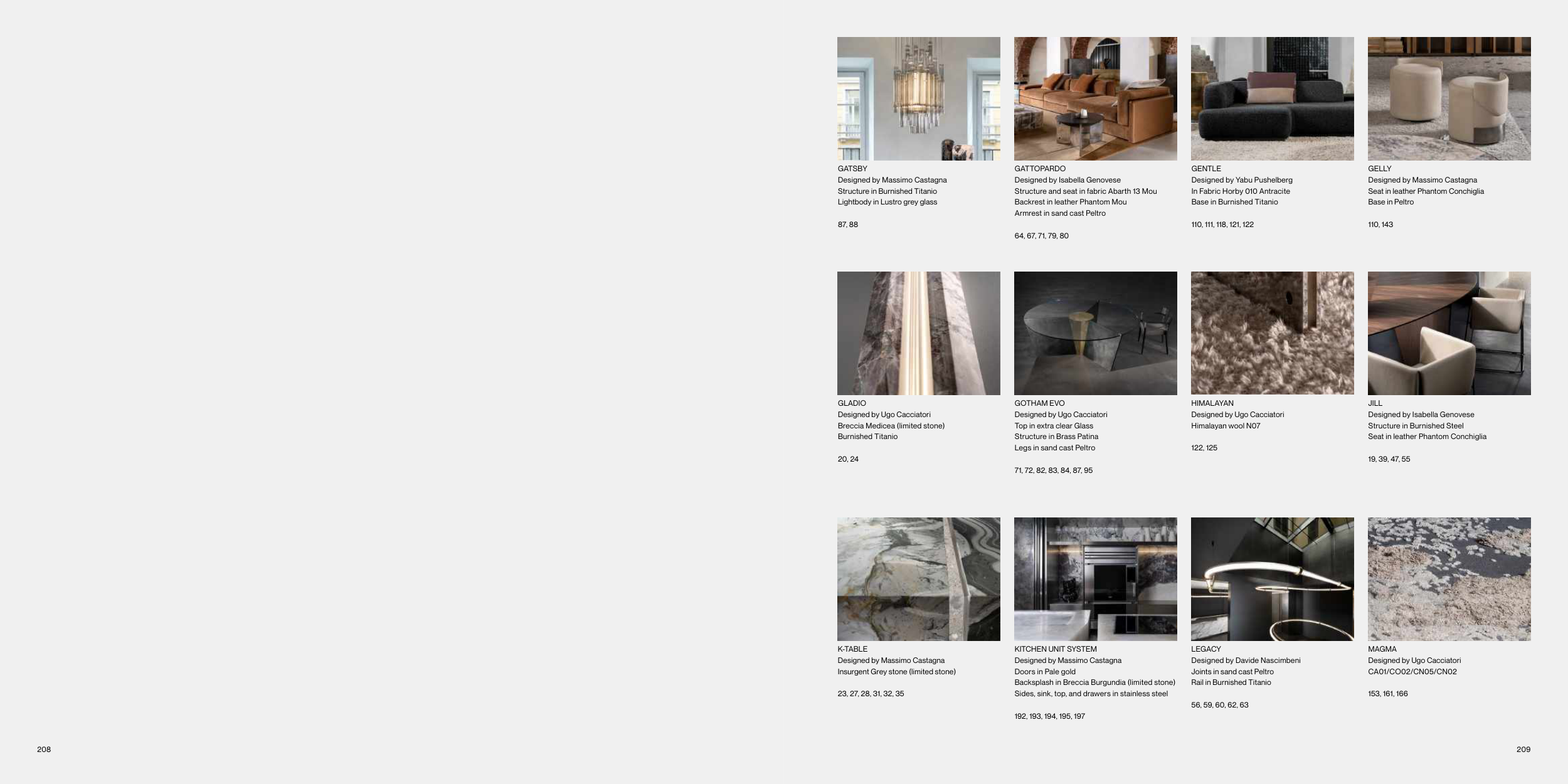The height and width of the screenshot is (784, 1568).
Task: Select the K-Table stone image
Action: pos(918,579)
